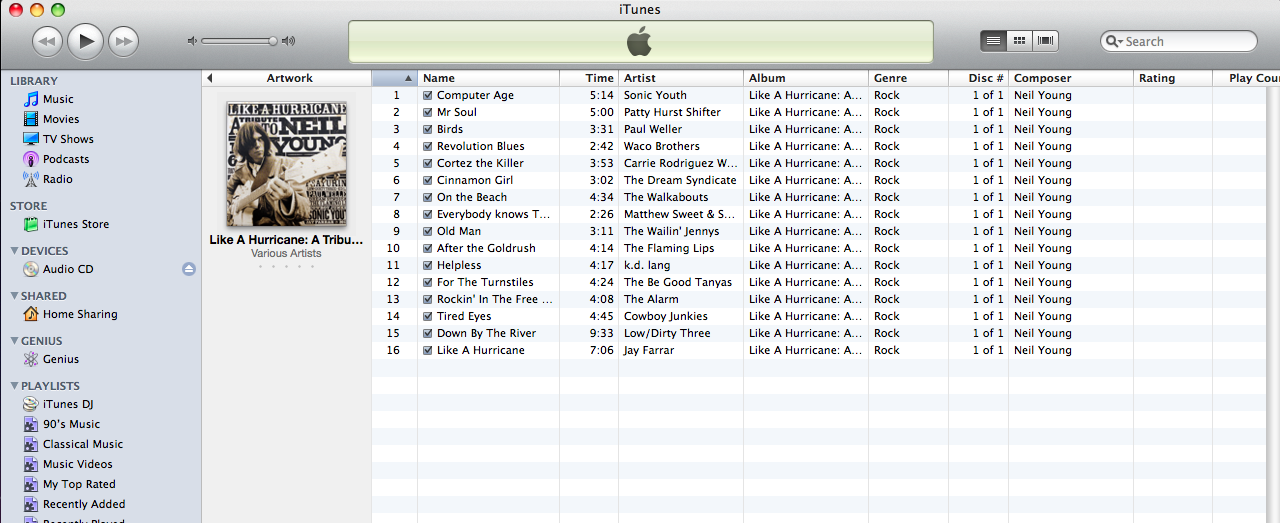Collapse the PLAYLISTS section
This screenshot has width=1280, height=523.
pos(14,386)
